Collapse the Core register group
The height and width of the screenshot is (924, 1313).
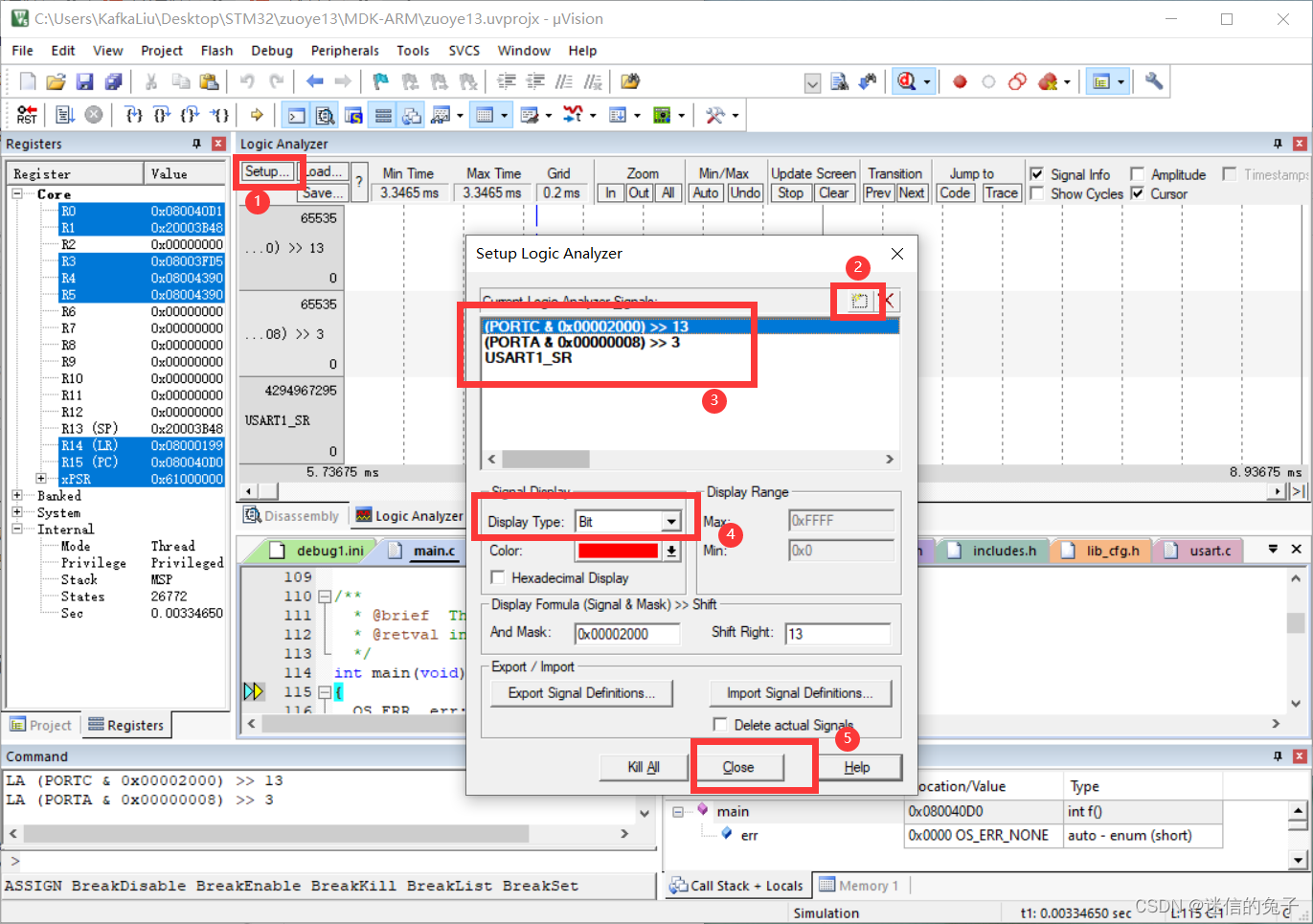[17, 193]
